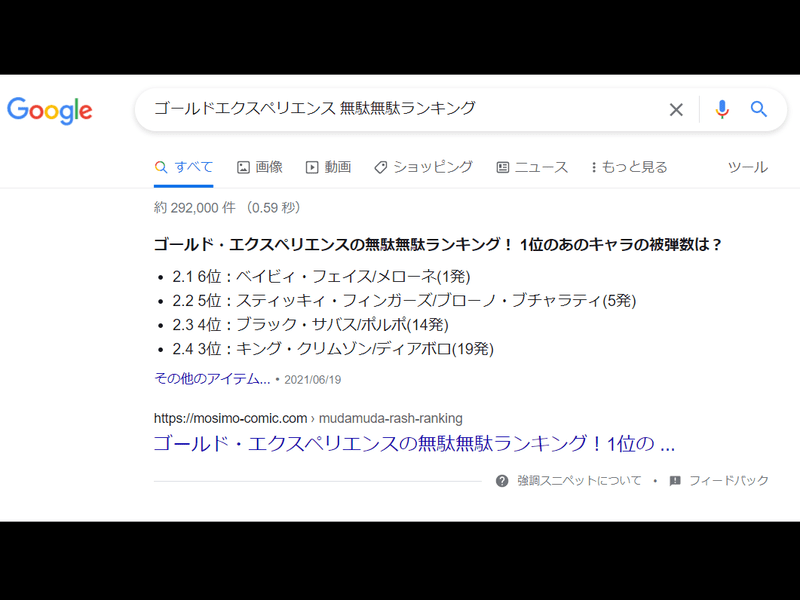Click the feedback flag icon
800x600 pixels.
coord(675,481)
